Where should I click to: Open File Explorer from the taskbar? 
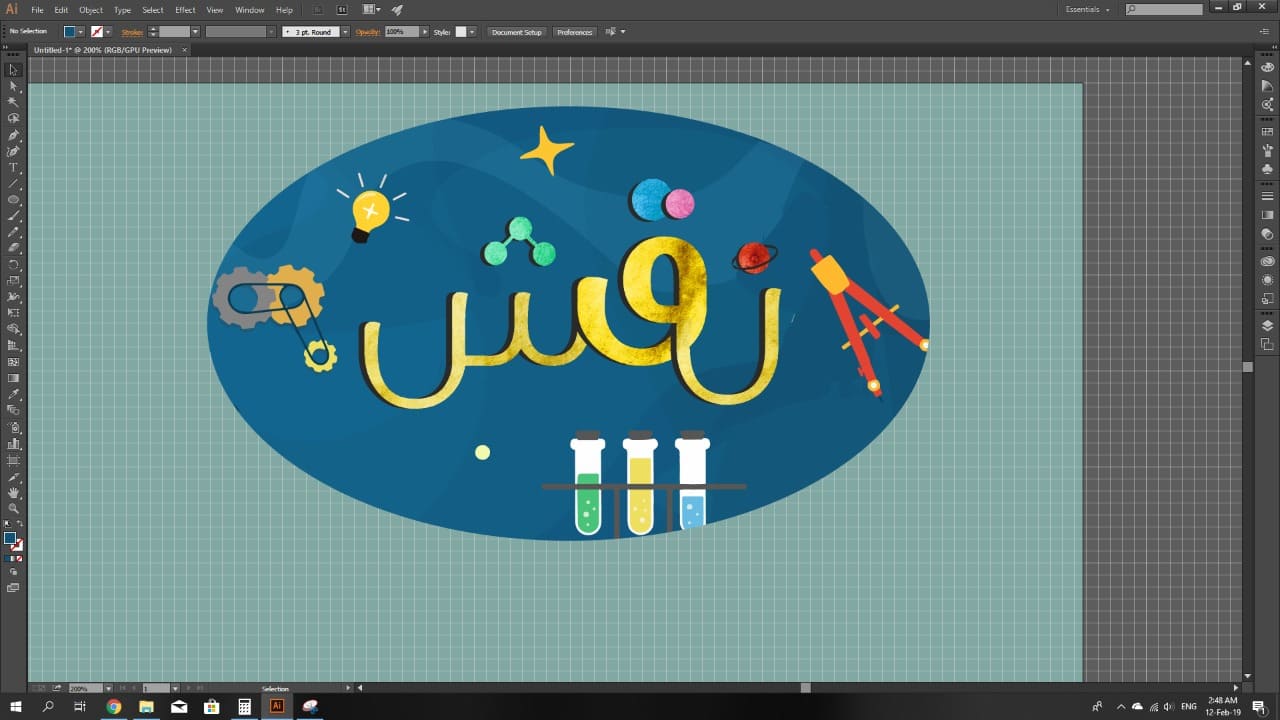[146, 707]
